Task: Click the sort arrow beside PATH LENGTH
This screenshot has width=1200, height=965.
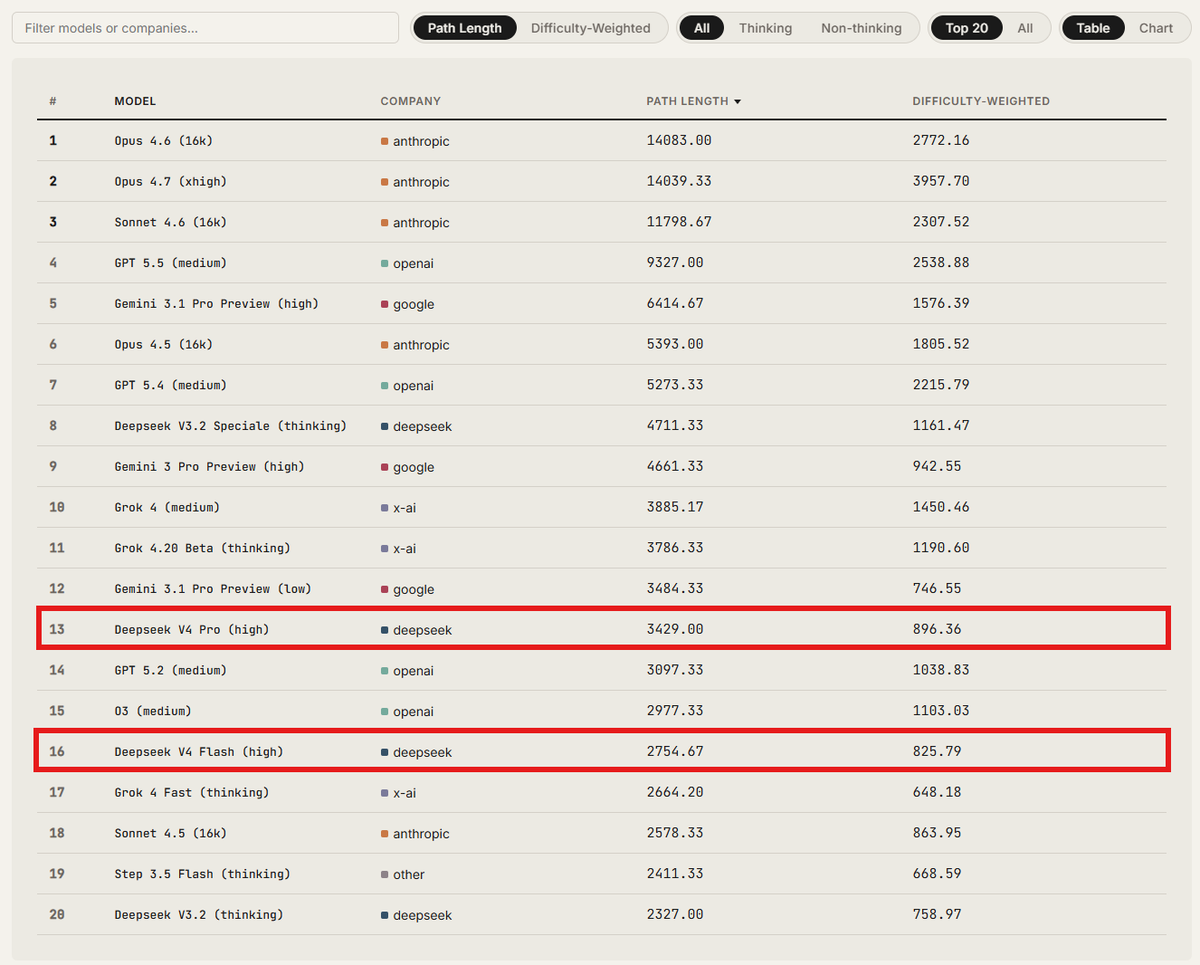Action: tap(737, 102)
